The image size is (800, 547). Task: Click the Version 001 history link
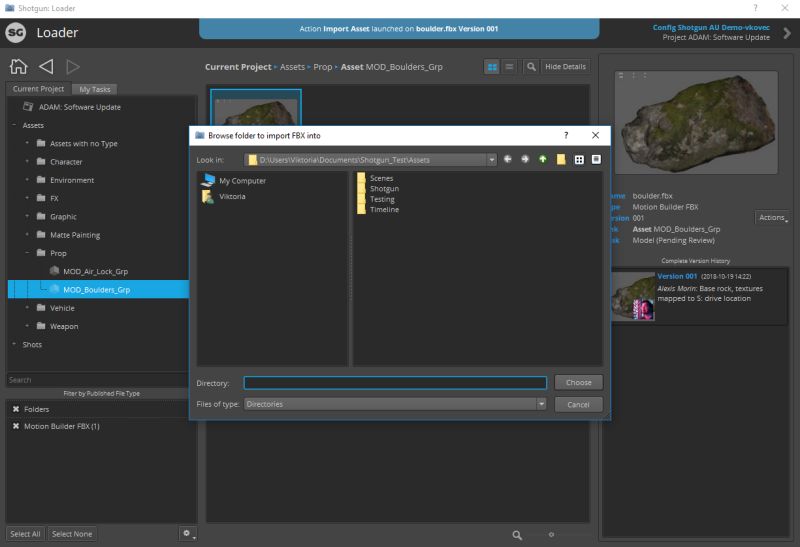(x=677, y=276)
